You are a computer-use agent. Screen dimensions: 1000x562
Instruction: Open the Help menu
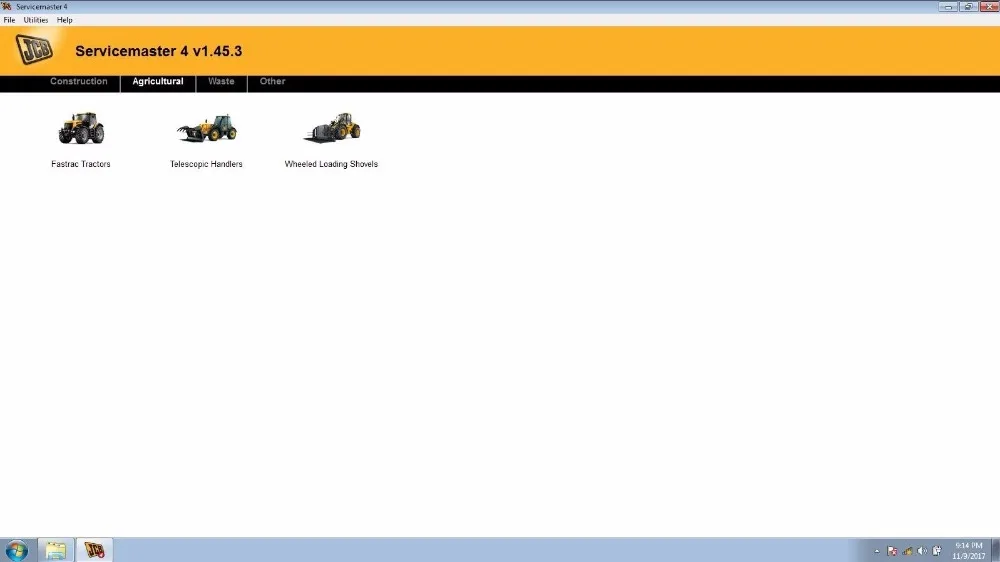point(64,20)
